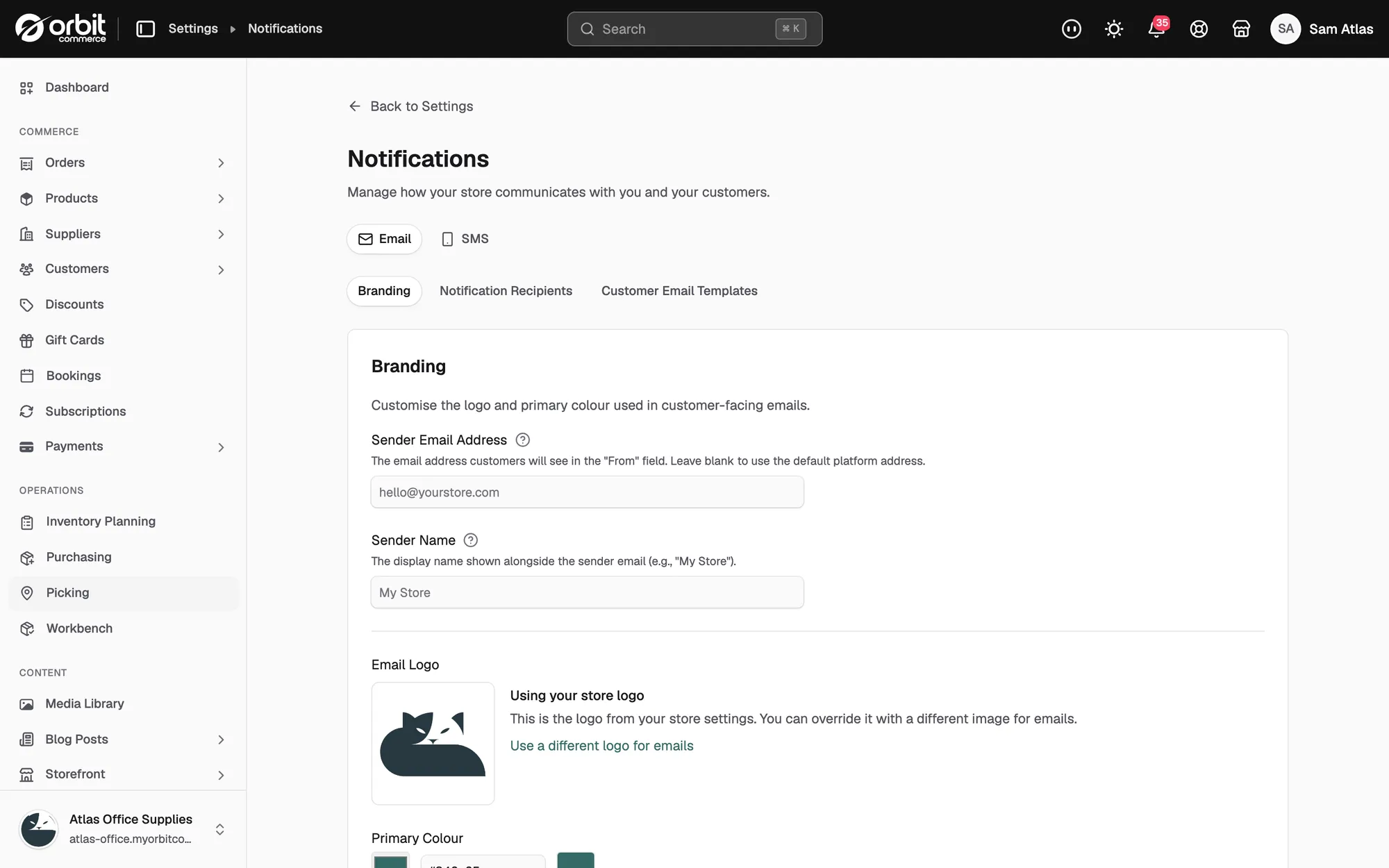Viewport: 1389px width, 868px height.
Task: Expand the Payments submenu chevron
Action: (221, 447)
